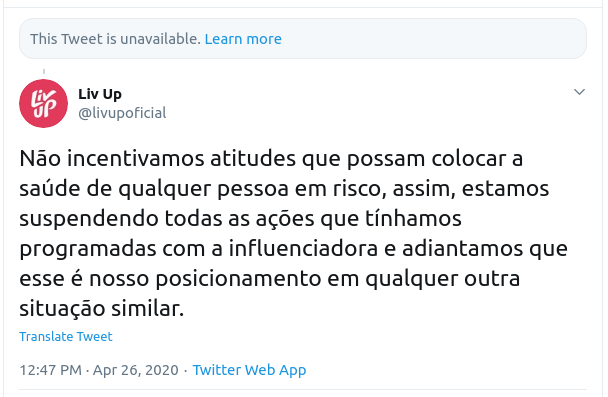The image size is (608, 397).
Task: Open the Learn more link
Action: click(x=243, y=39)
